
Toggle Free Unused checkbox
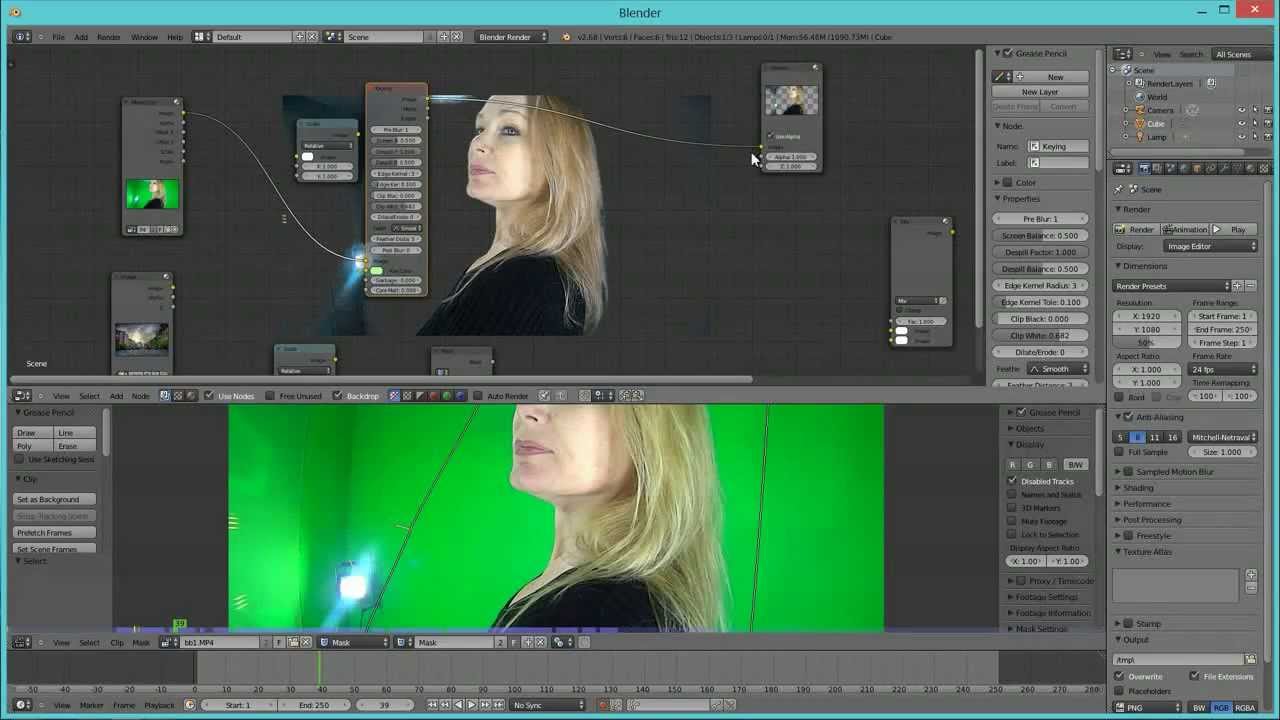tap(270, 396)
